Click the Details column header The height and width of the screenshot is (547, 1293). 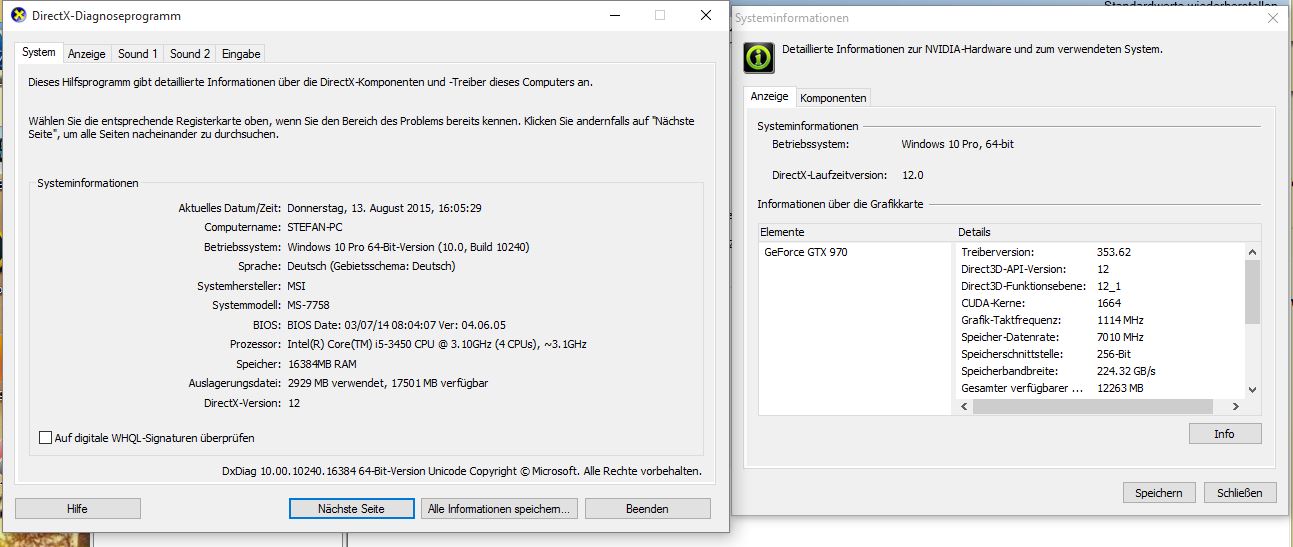tap(1107, 232)
